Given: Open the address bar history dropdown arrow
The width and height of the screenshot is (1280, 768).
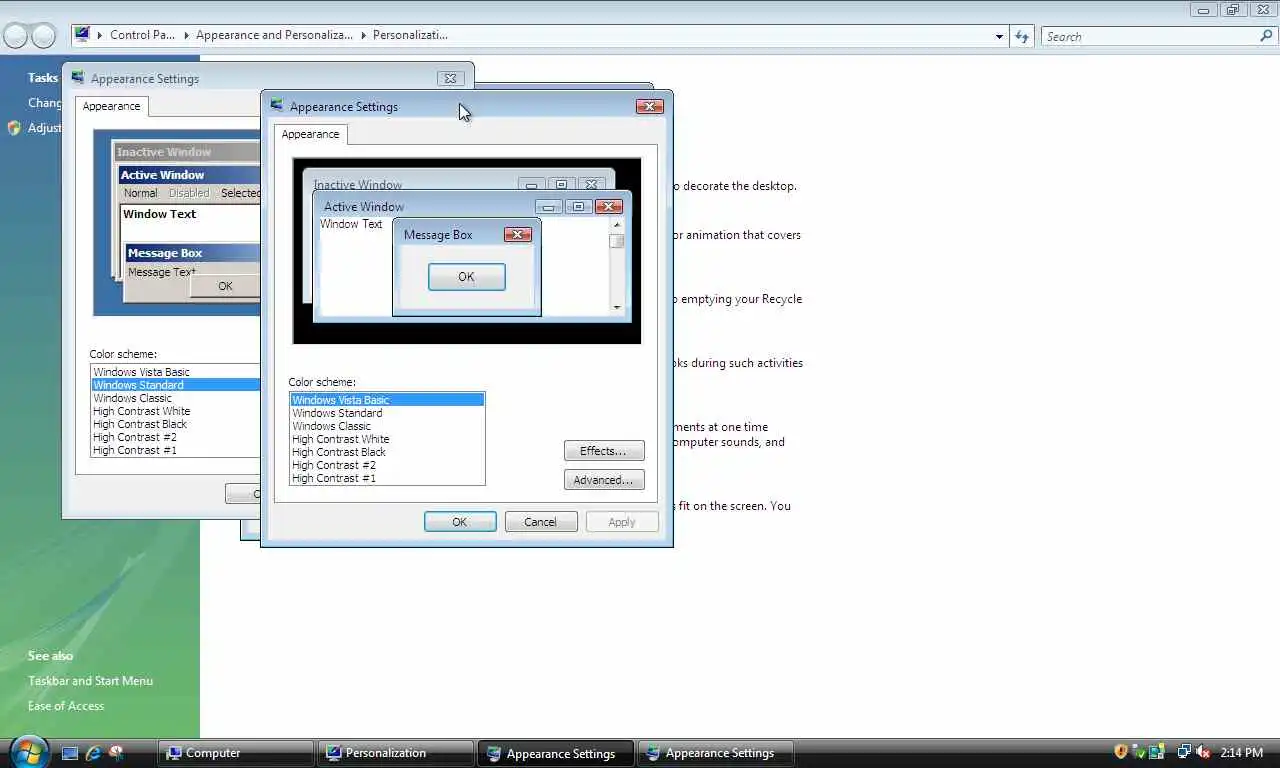Looking at the screenshot, I should point(999,36).
